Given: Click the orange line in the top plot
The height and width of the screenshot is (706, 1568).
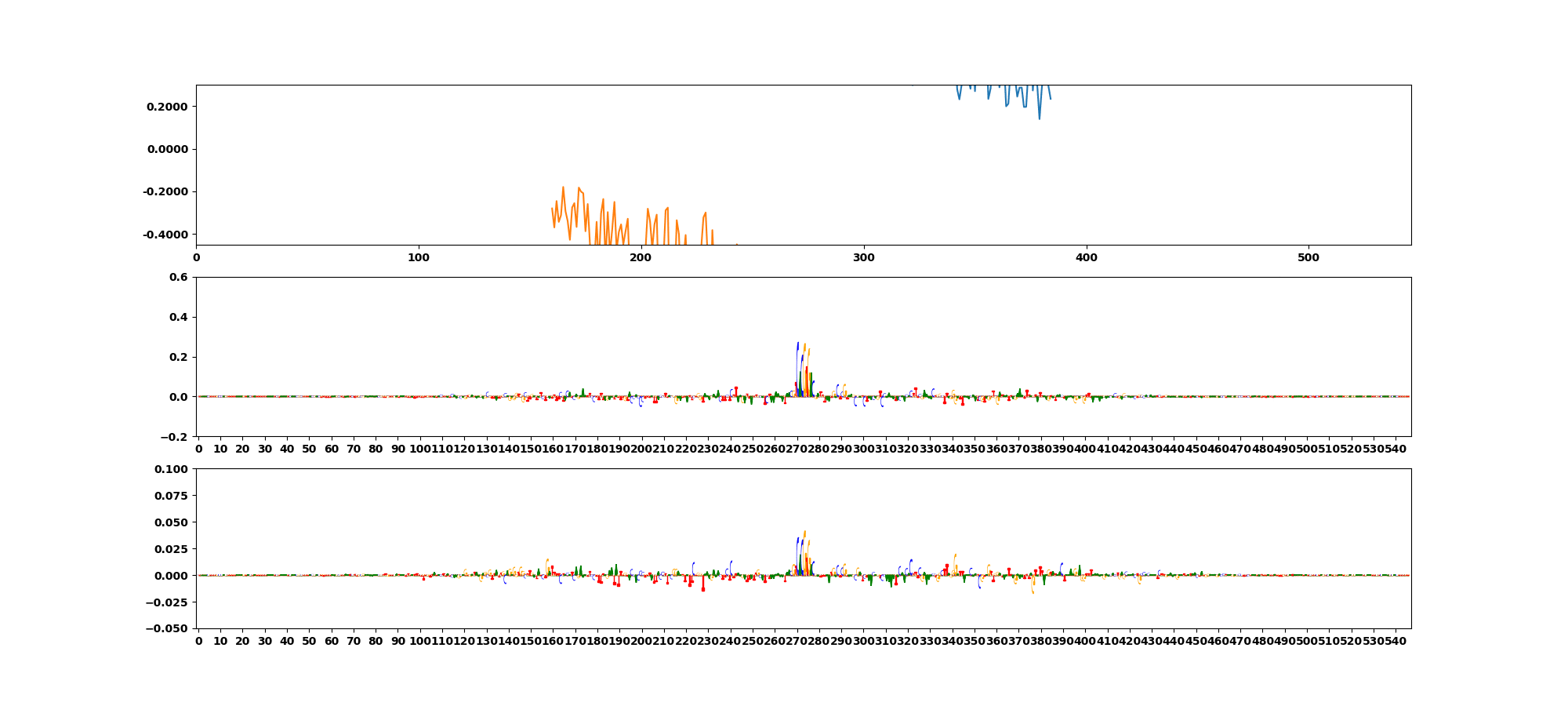Looking at the screenshot, I should click(563, 188).
